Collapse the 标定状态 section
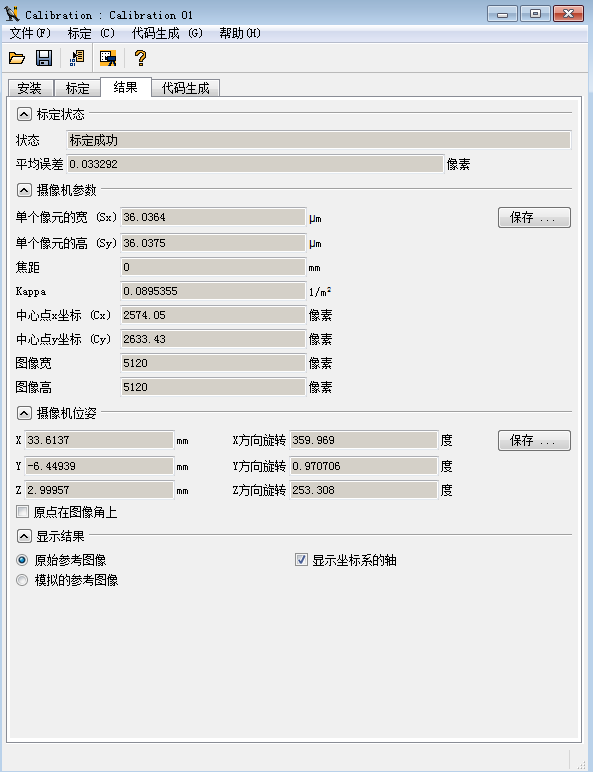593x772 pixels. [24, 114]
